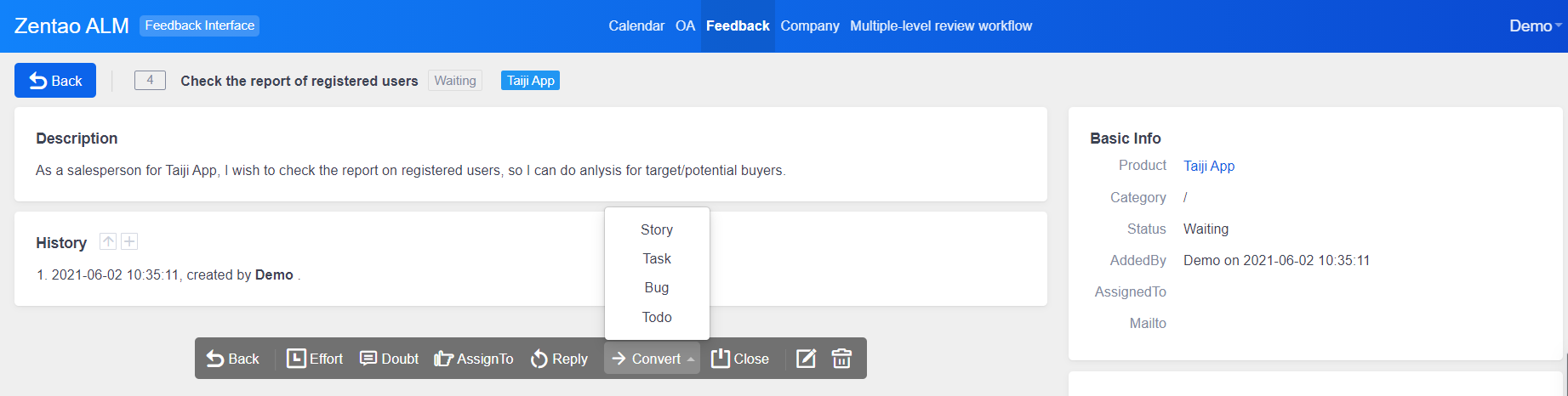Click the Back button in bottom toolbar
The height and width of the screenshot is (396, 1568).
233,359
